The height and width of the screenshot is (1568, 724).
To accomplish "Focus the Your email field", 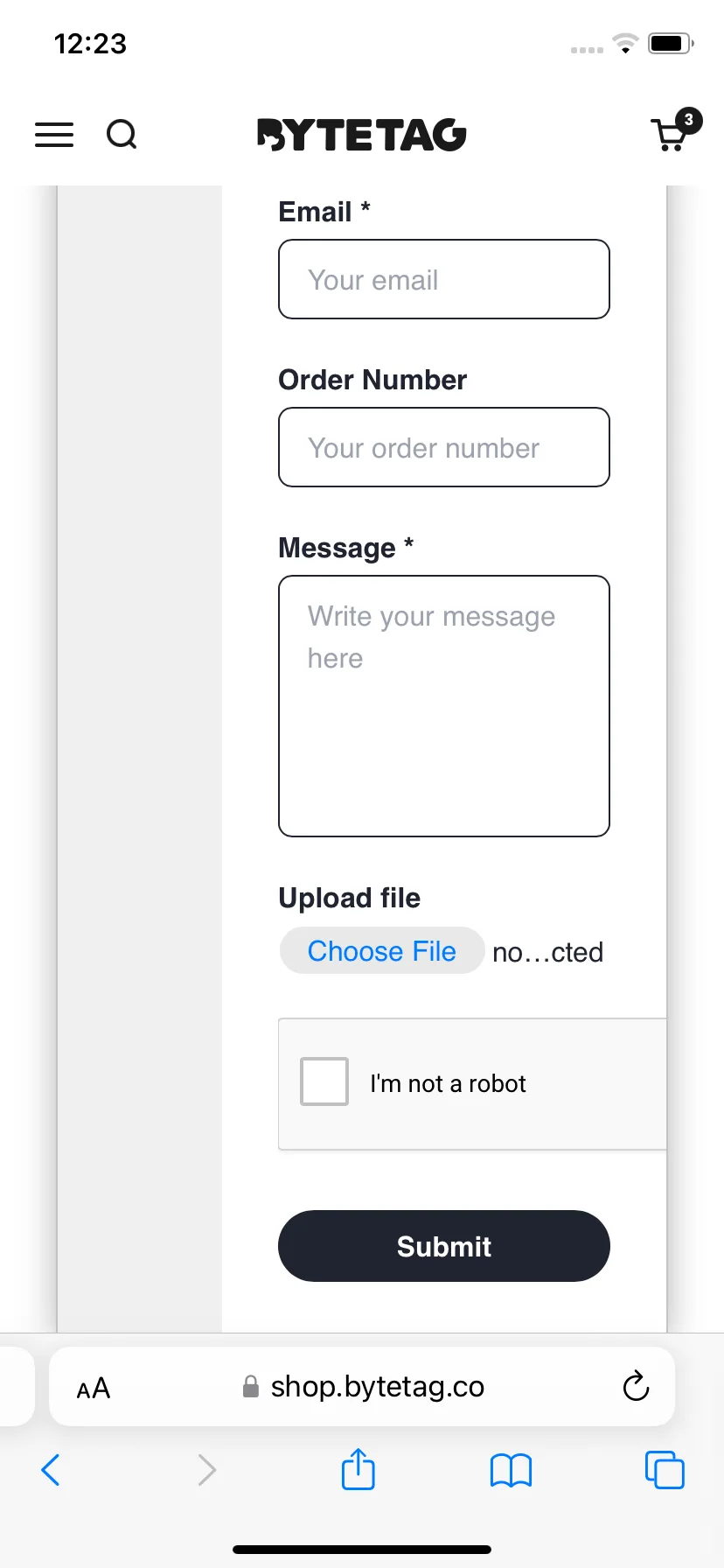I will click(x=444, y=279).
